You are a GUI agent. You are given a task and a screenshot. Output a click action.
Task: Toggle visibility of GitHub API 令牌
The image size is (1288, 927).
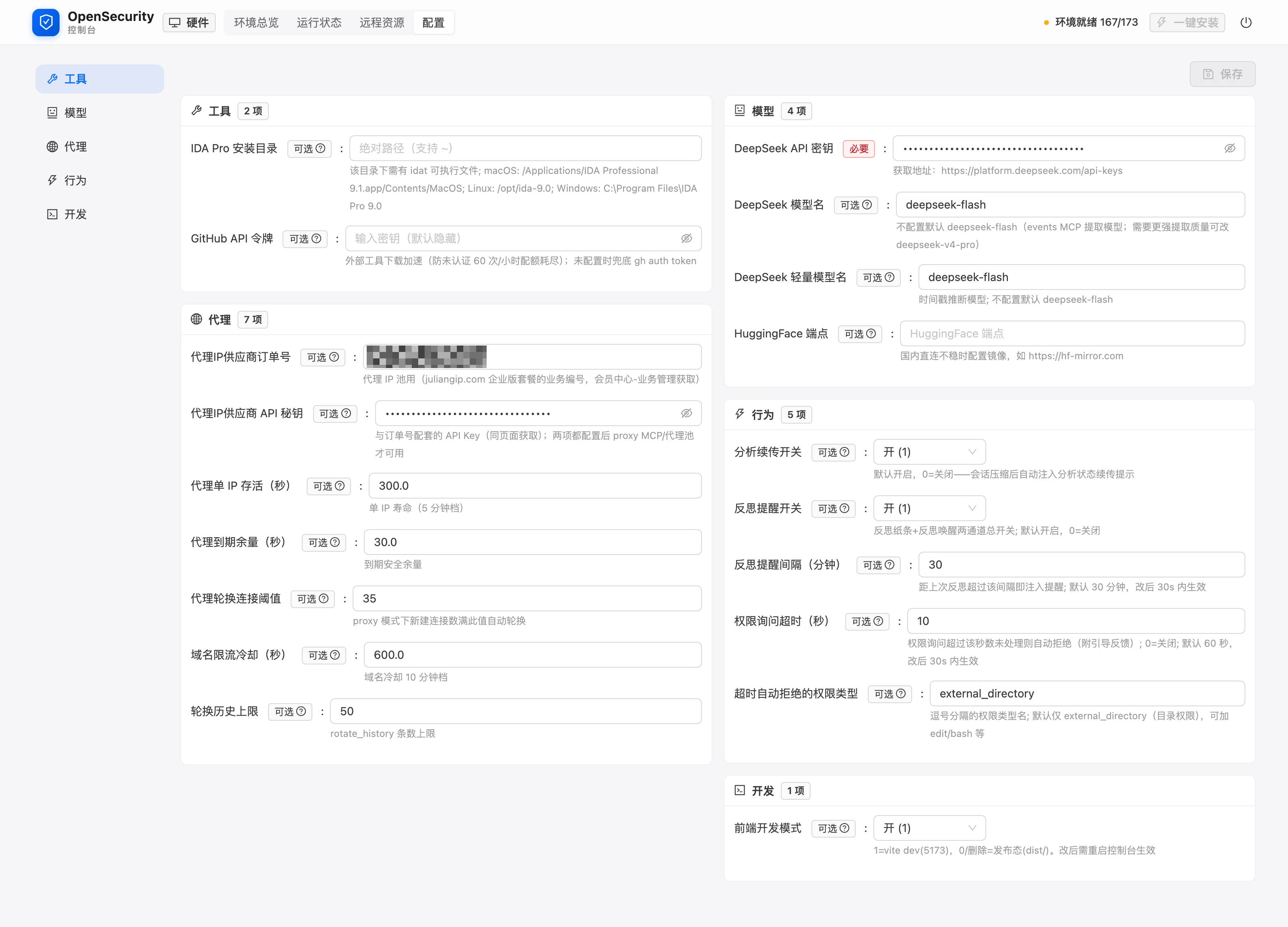click(x=687, y=238)
